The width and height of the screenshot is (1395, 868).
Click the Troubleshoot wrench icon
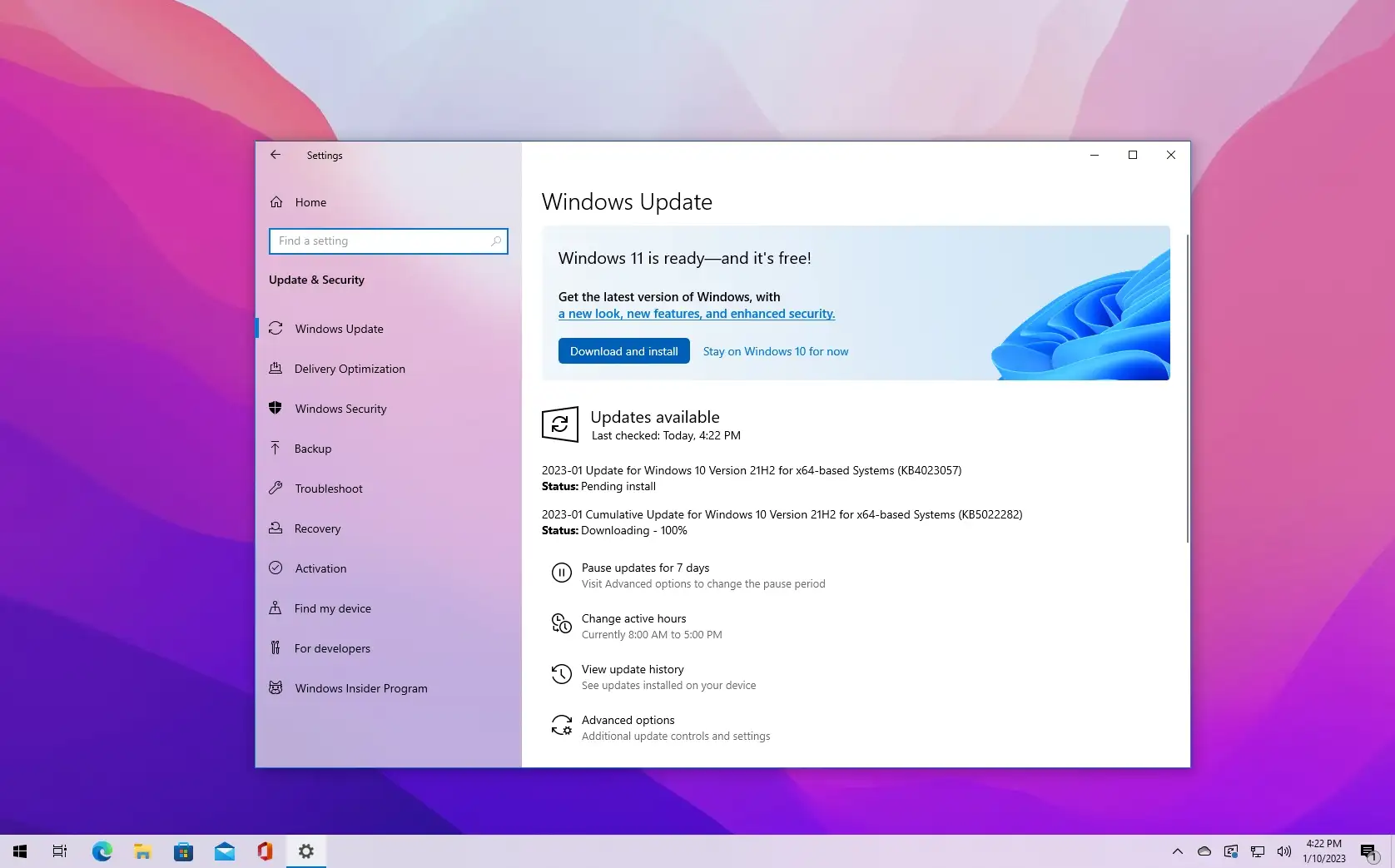pos(276,488)
